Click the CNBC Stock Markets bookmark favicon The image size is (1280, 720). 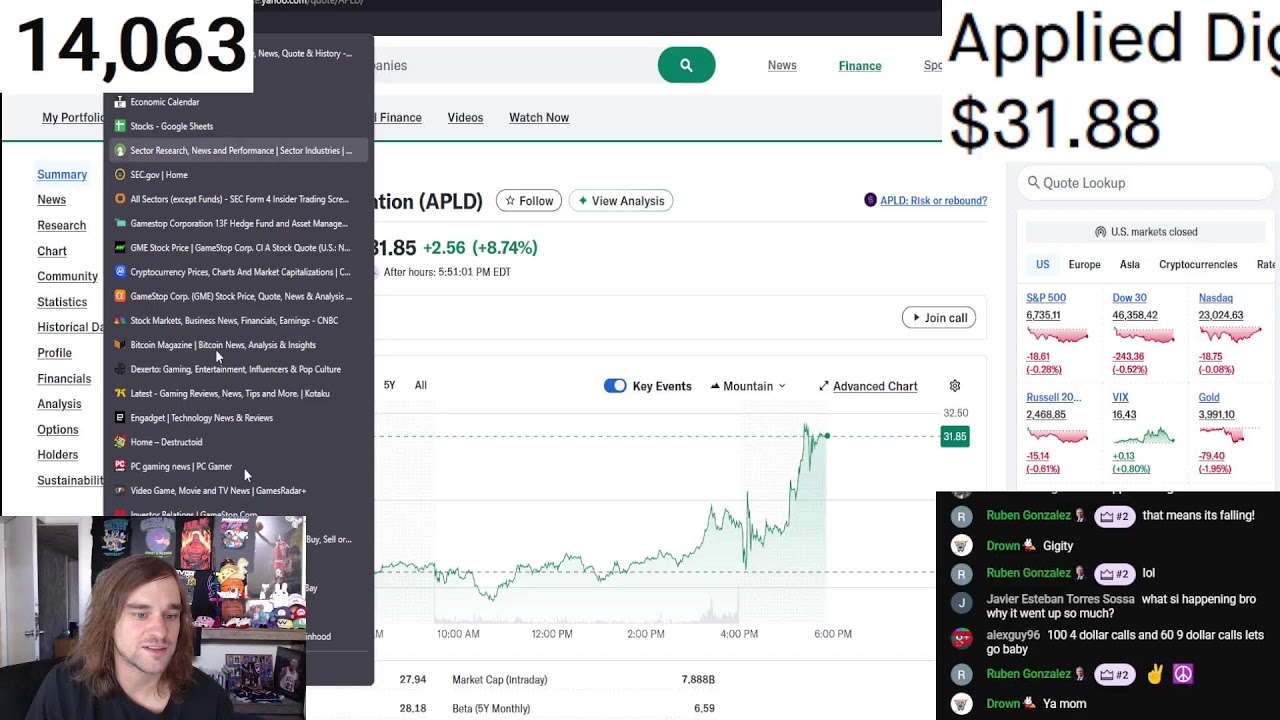click(x=120, y=320)
